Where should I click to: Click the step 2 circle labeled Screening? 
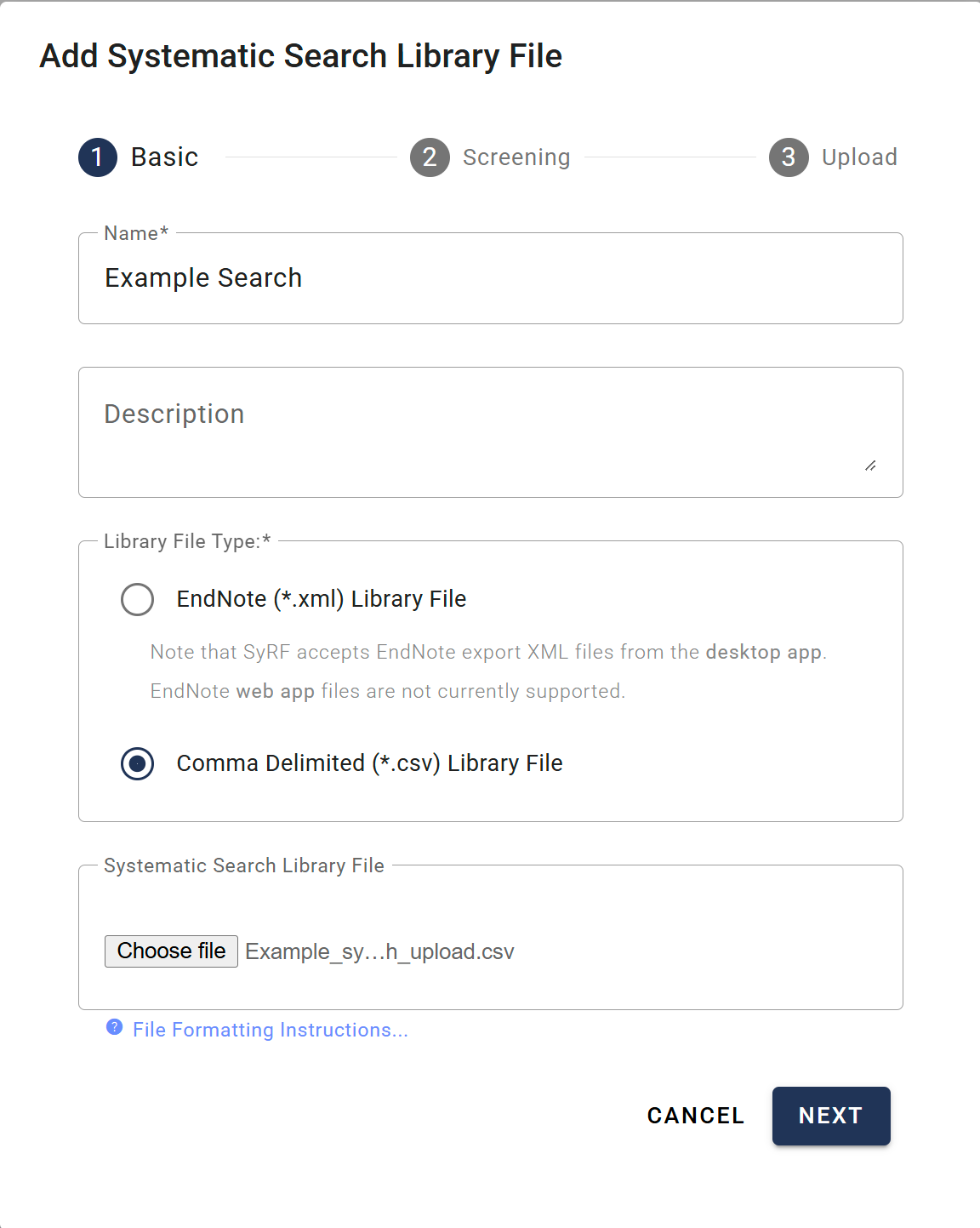click(x=430, y=157)
